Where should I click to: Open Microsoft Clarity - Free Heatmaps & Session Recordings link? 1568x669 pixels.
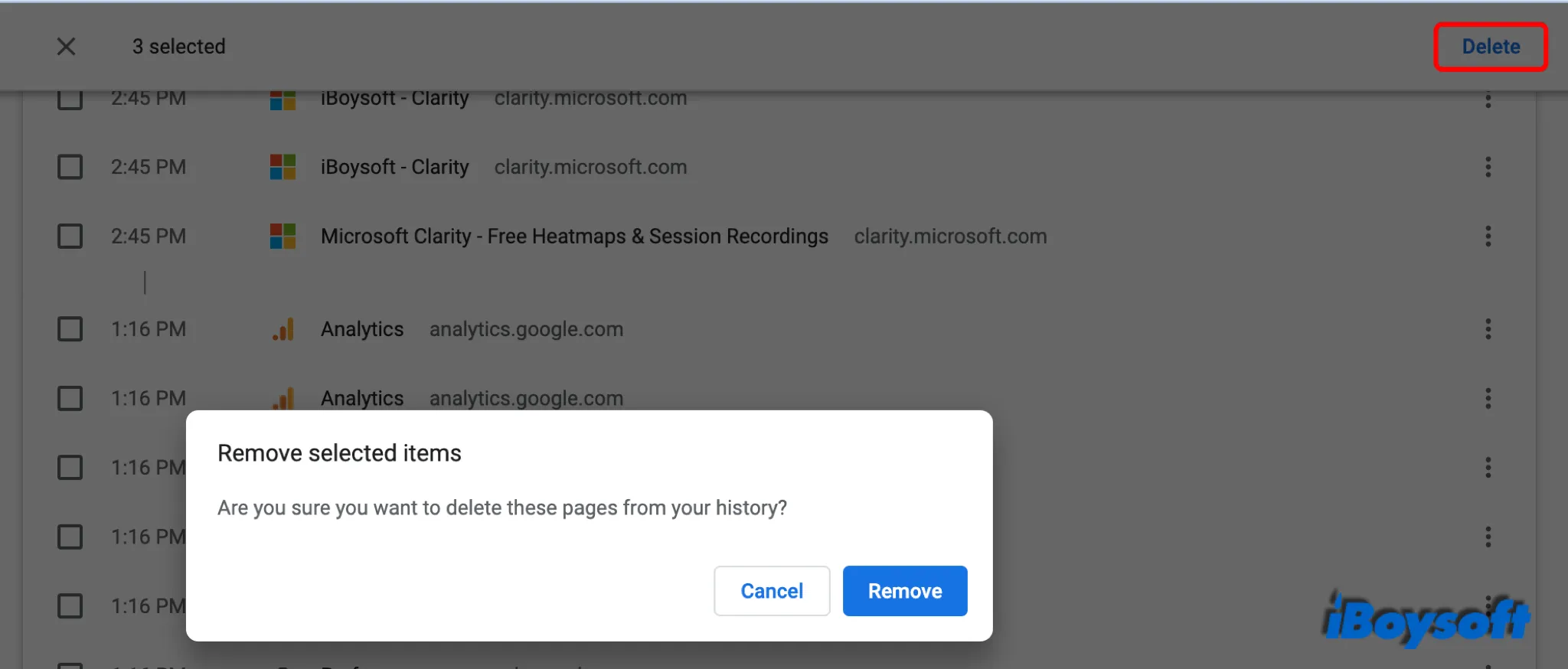coord(574,236)
